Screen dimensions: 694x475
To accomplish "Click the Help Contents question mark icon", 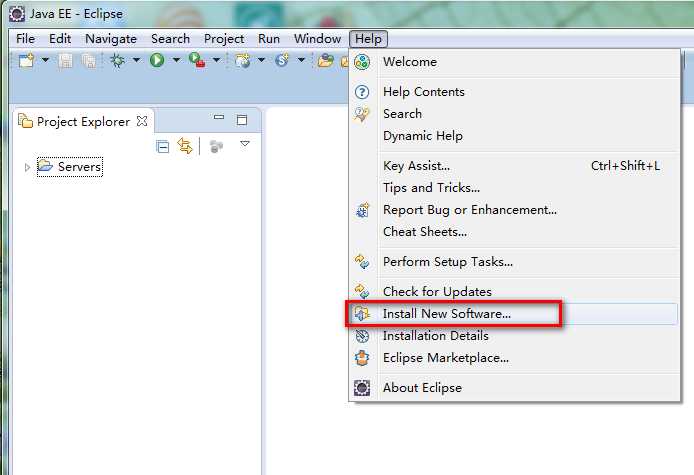I will [362, 92].
